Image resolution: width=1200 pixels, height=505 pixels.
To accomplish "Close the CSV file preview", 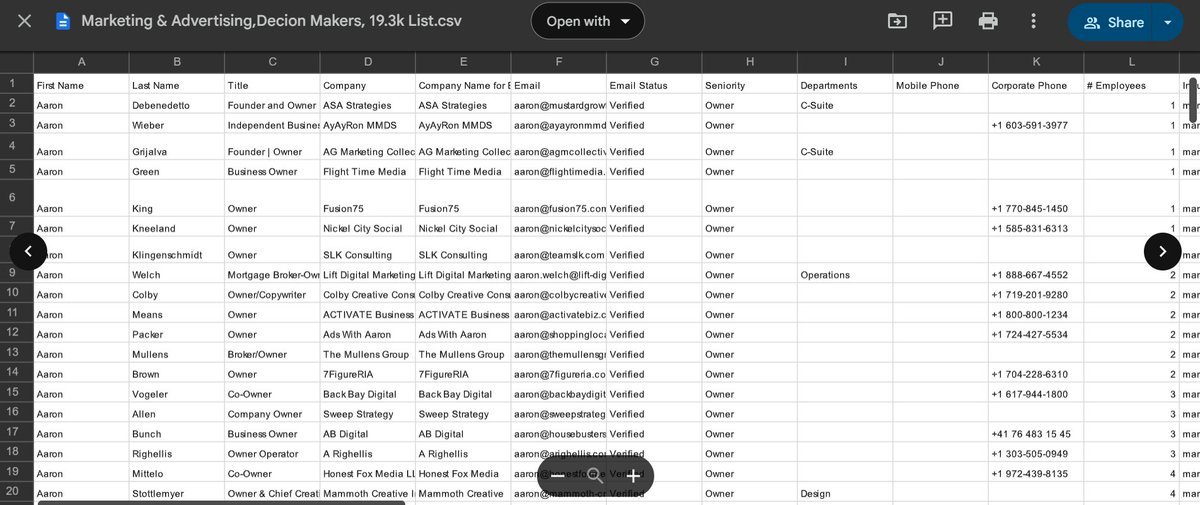I will click(x=25, y=21).
